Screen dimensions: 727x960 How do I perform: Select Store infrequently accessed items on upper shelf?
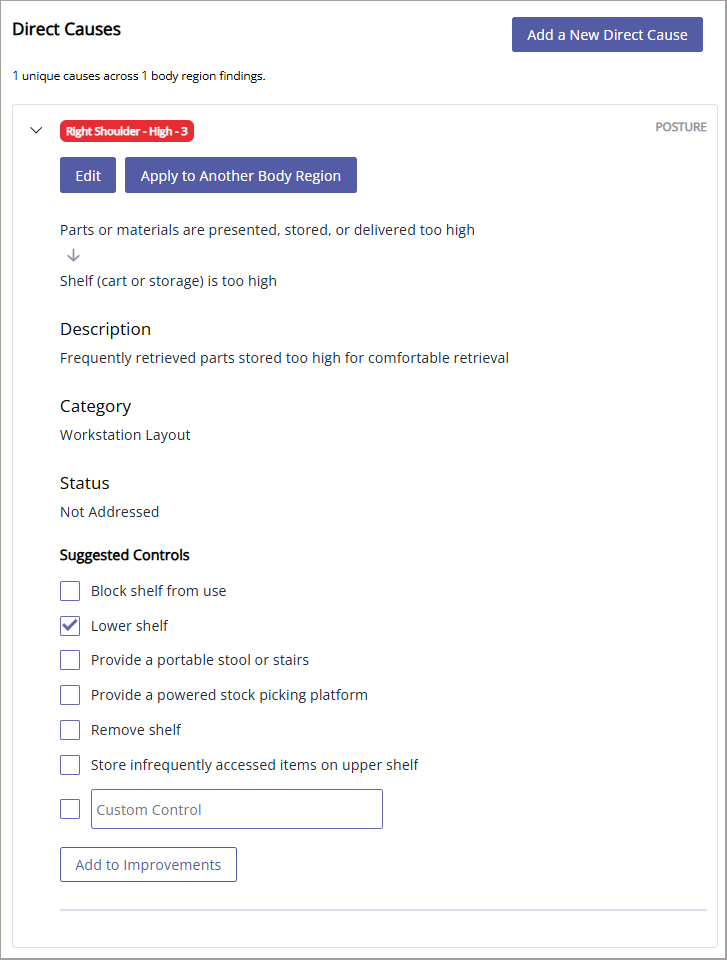tap(70, 765)
